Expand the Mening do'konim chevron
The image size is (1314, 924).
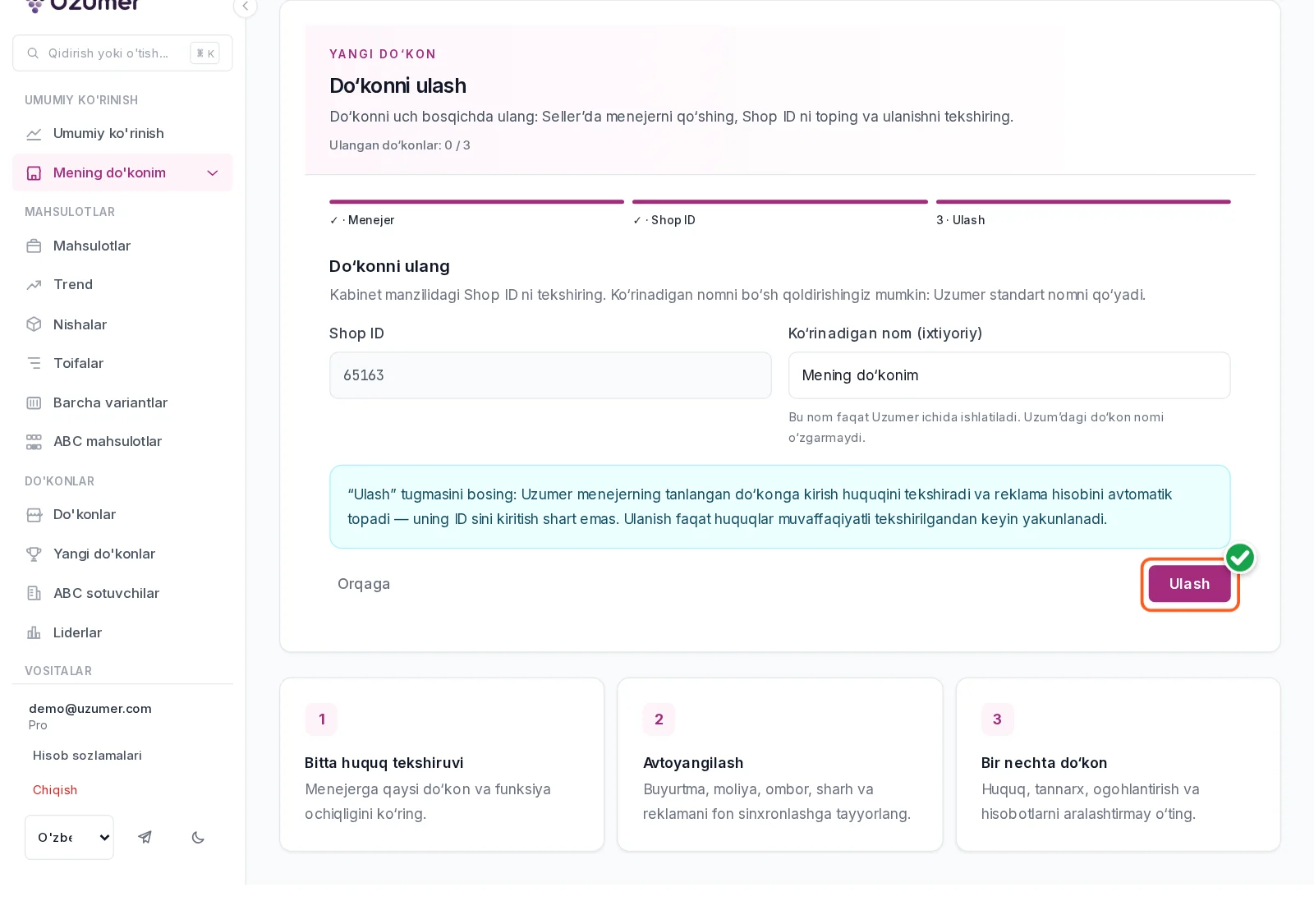(x=213, y=172)
